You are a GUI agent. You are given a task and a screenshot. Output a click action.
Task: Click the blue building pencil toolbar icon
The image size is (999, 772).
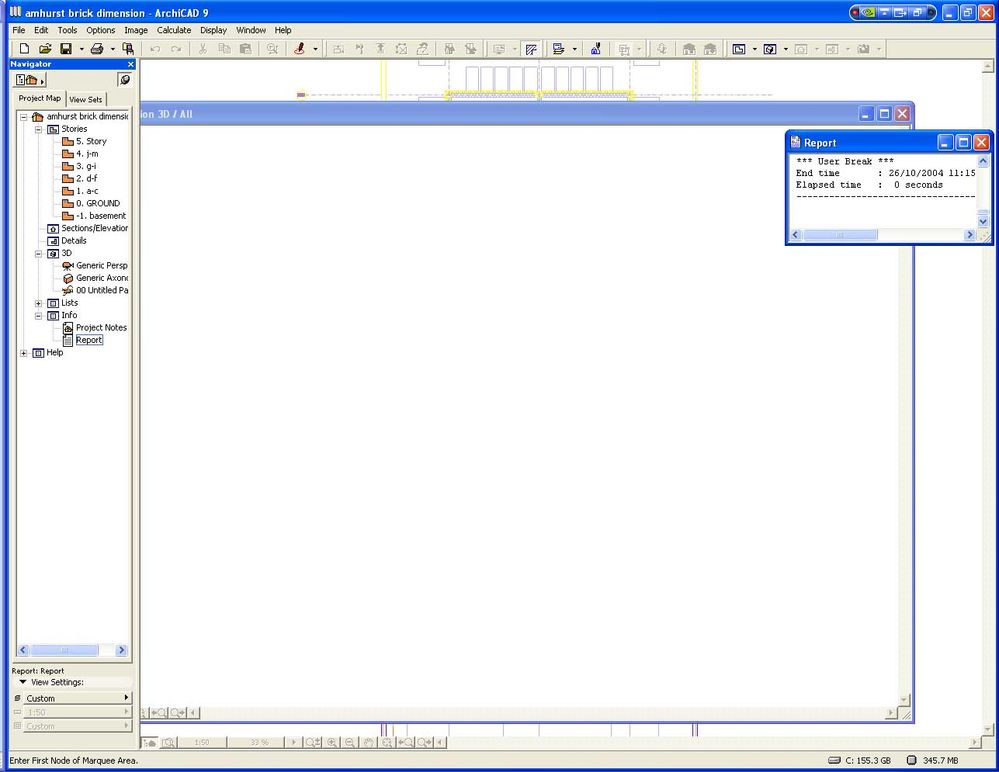click(x=596, y=49)
